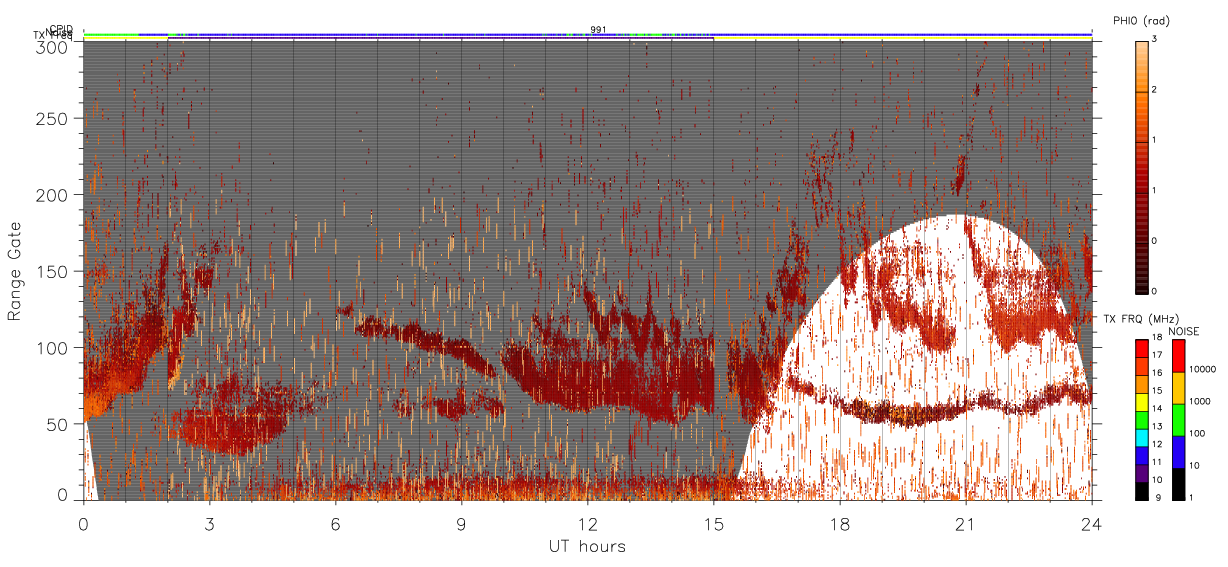
Task: Click x-axis tick label '15'
Action: click(x=714, y=524)
